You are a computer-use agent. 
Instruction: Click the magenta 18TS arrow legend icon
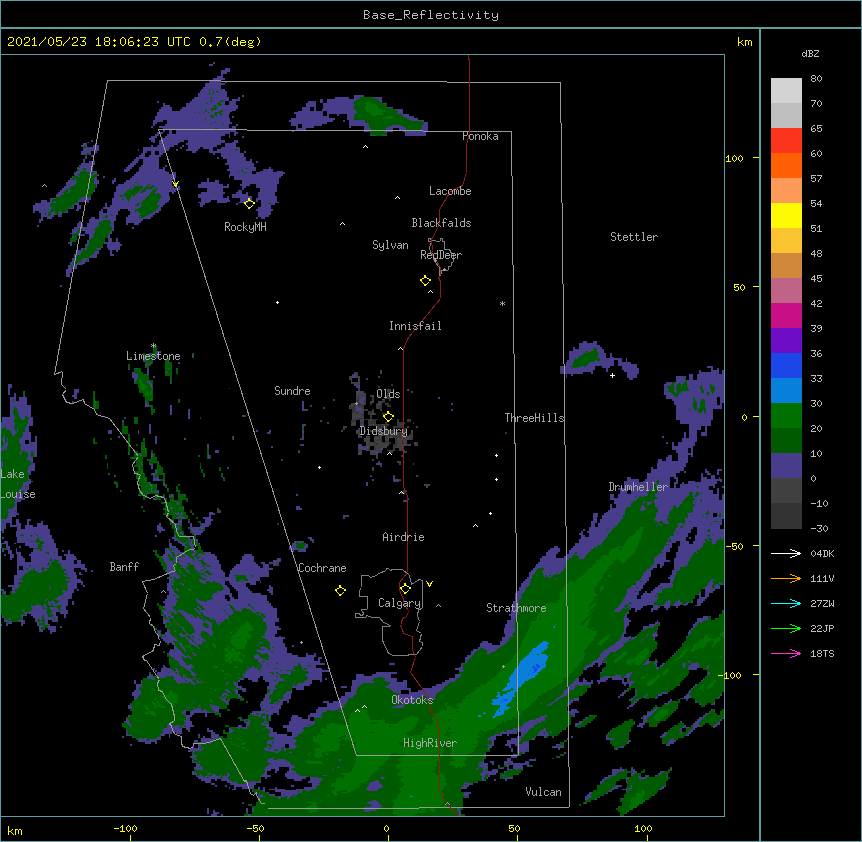786,653
